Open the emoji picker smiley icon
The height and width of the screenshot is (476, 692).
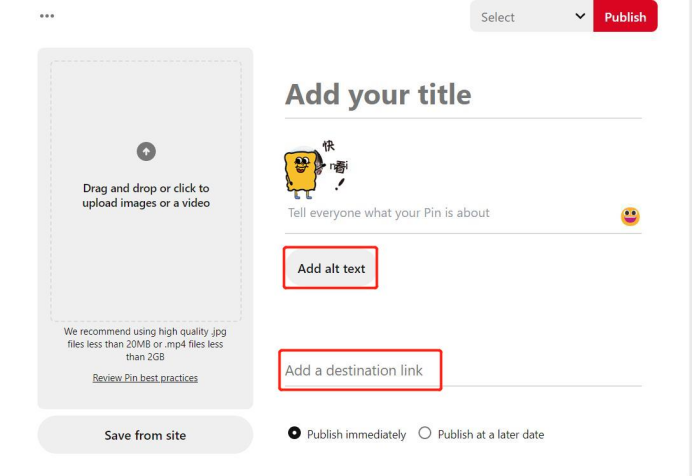(x=630, y=216)
